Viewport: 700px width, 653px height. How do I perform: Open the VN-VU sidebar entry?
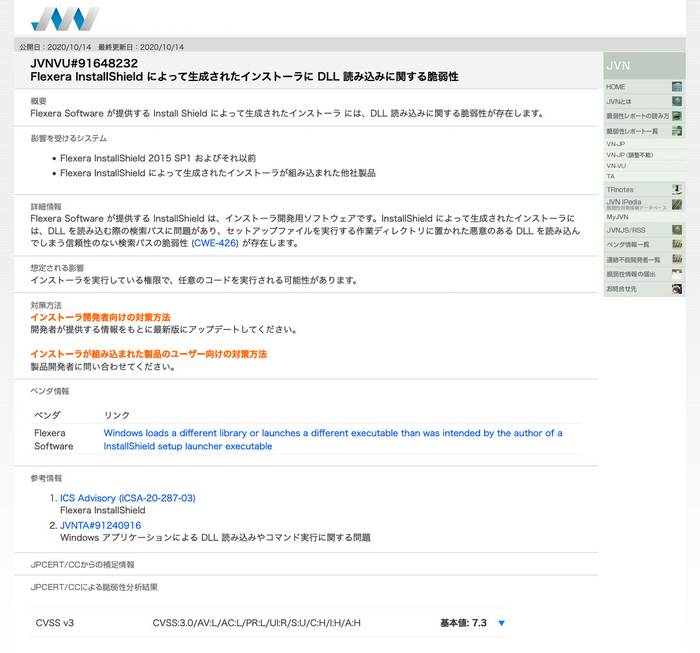[616, 166]
